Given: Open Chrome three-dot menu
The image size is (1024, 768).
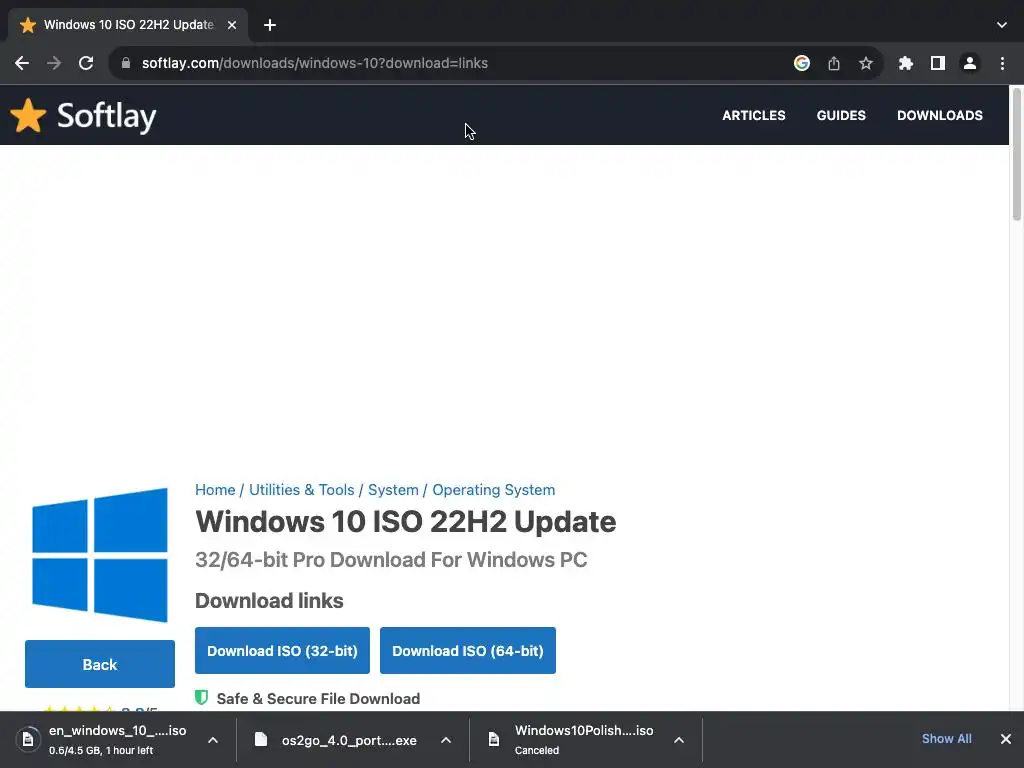Looking at the screenshot, I should coord(1002,63).
